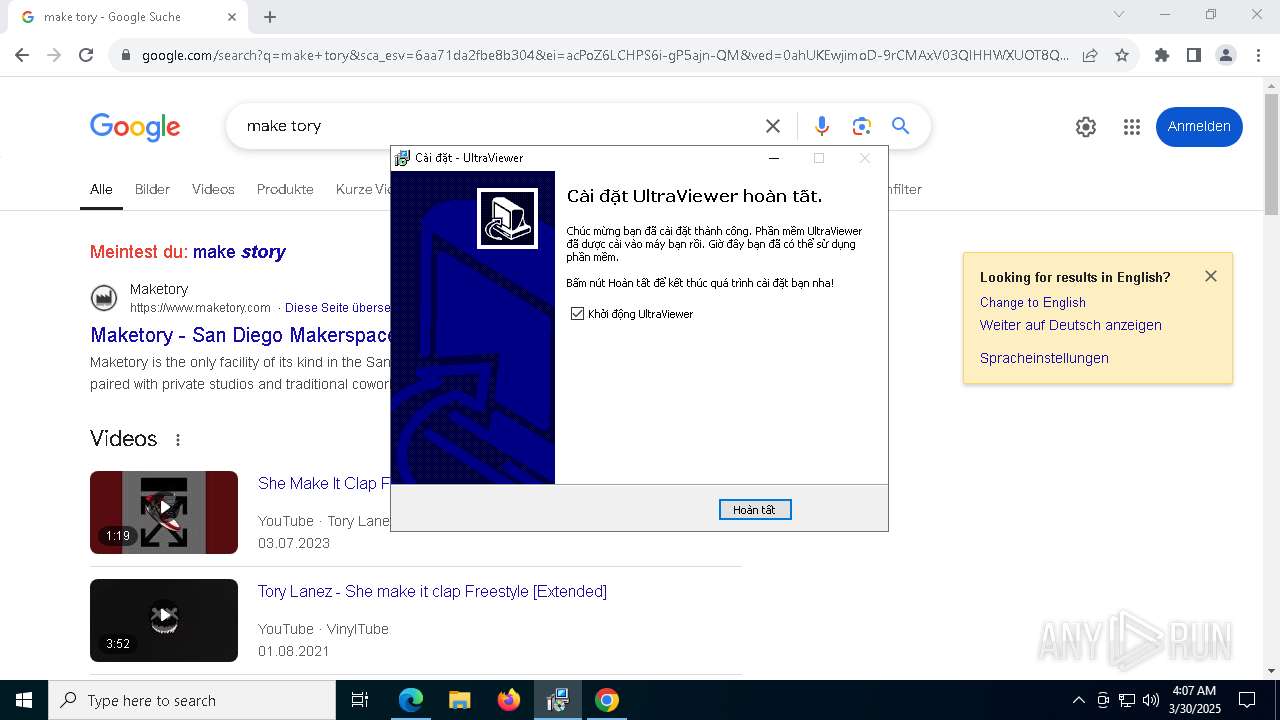Click the taskbar search box
This screenshot has height=720, width=1280.
[192, 700]
